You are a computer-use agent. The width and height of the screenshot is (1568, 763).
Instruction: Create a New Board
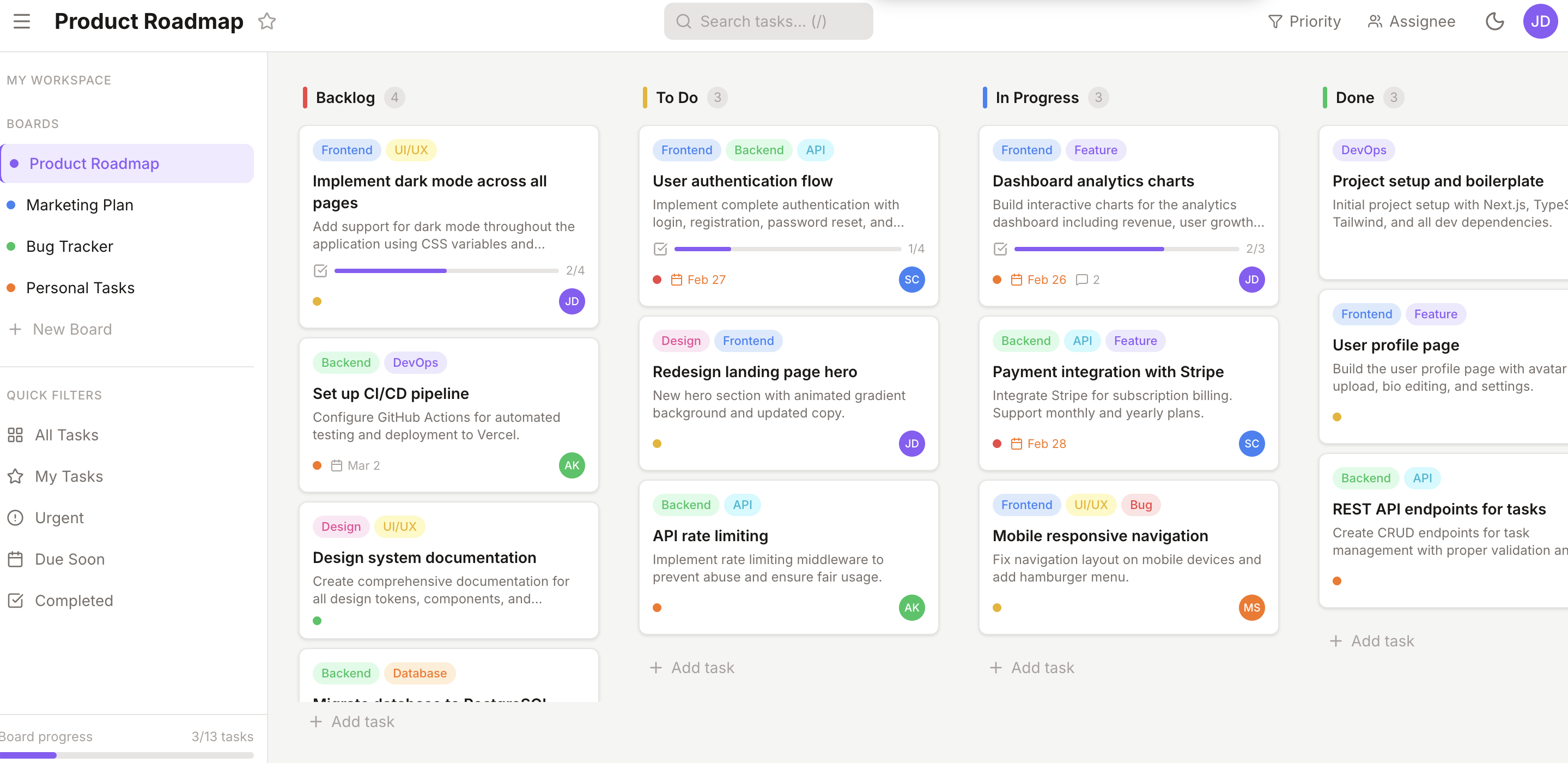click(x=72, y=329)
